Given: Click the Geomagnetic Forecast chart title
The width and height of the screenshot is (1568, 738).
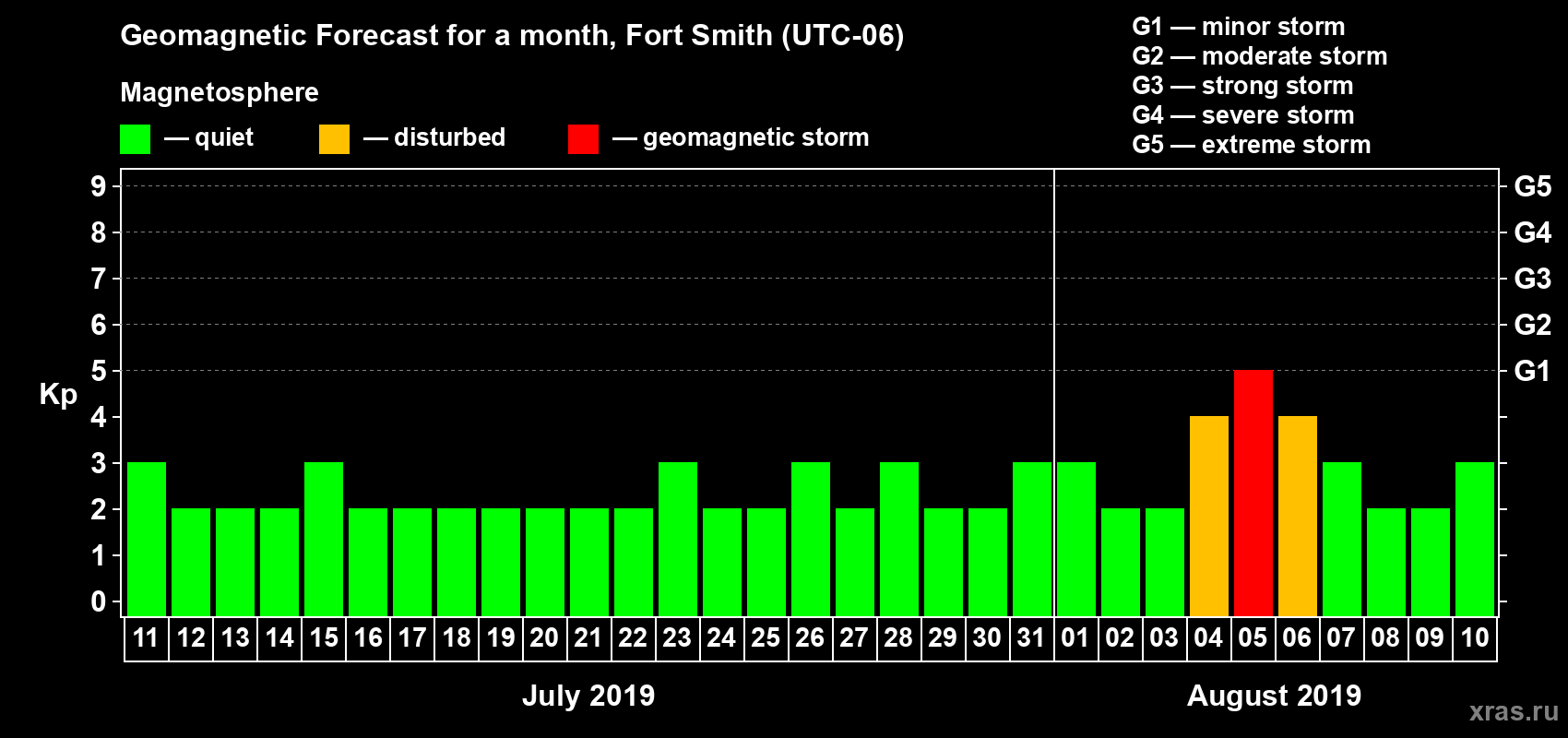Looking at the screenshot, I should (x=512, y=36).
